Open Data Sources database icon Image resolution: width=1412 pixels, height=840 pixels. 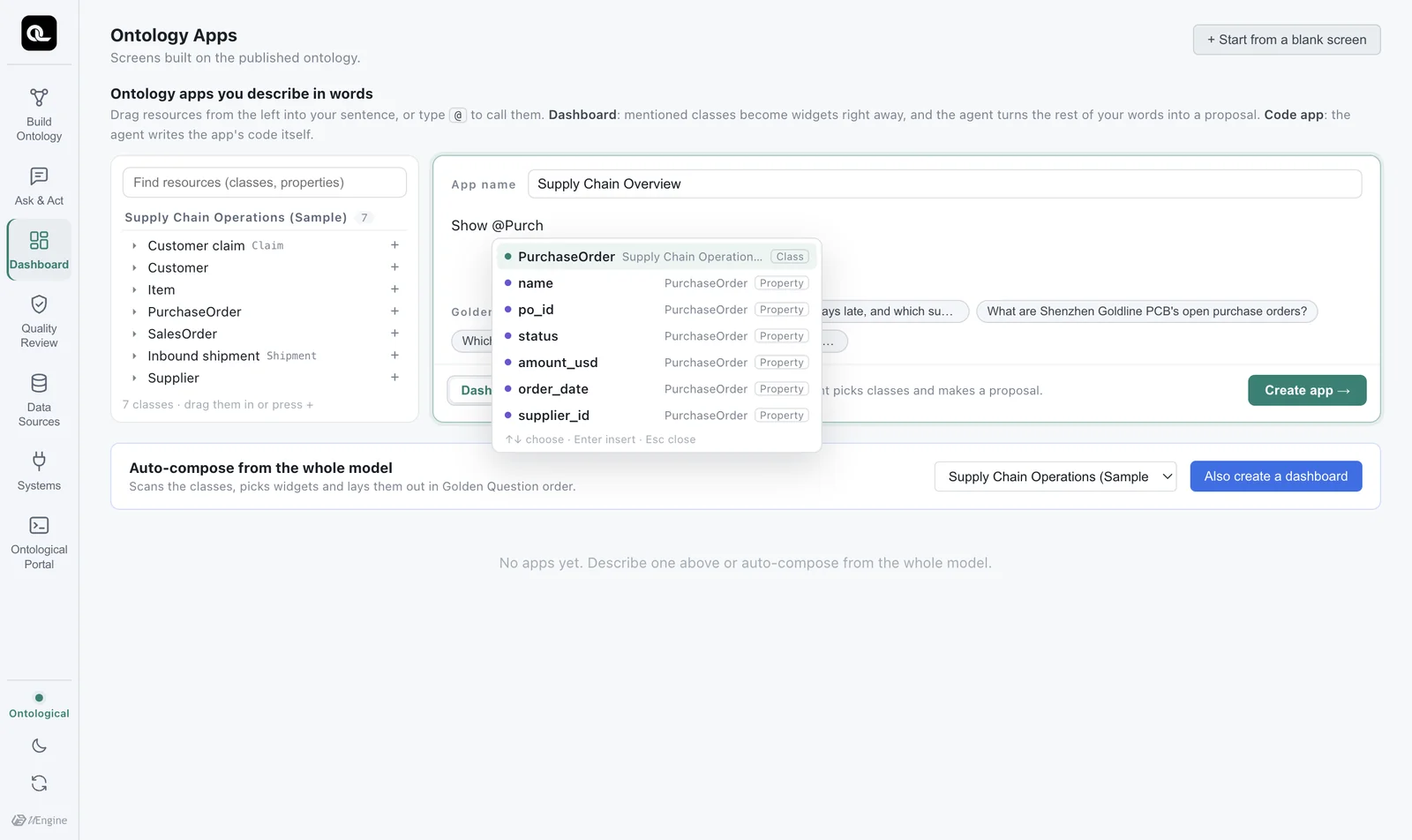click(39, 383)
